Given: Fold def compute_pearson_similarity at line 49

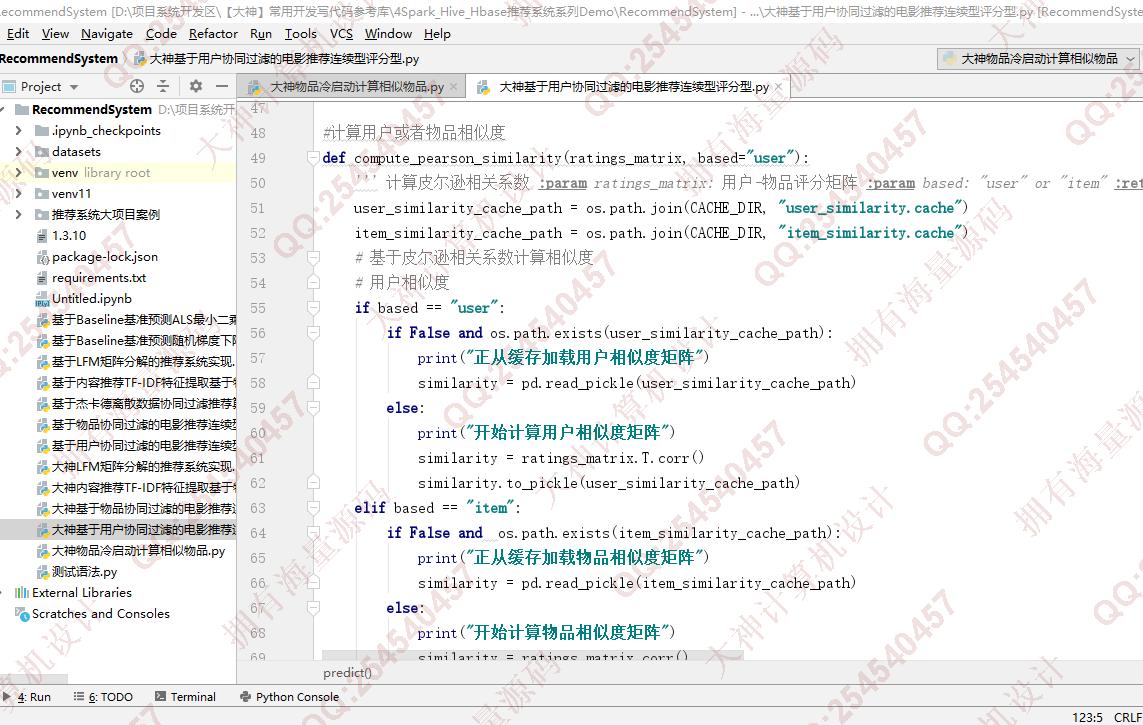Looking at the screenshot, I should 313,157.
